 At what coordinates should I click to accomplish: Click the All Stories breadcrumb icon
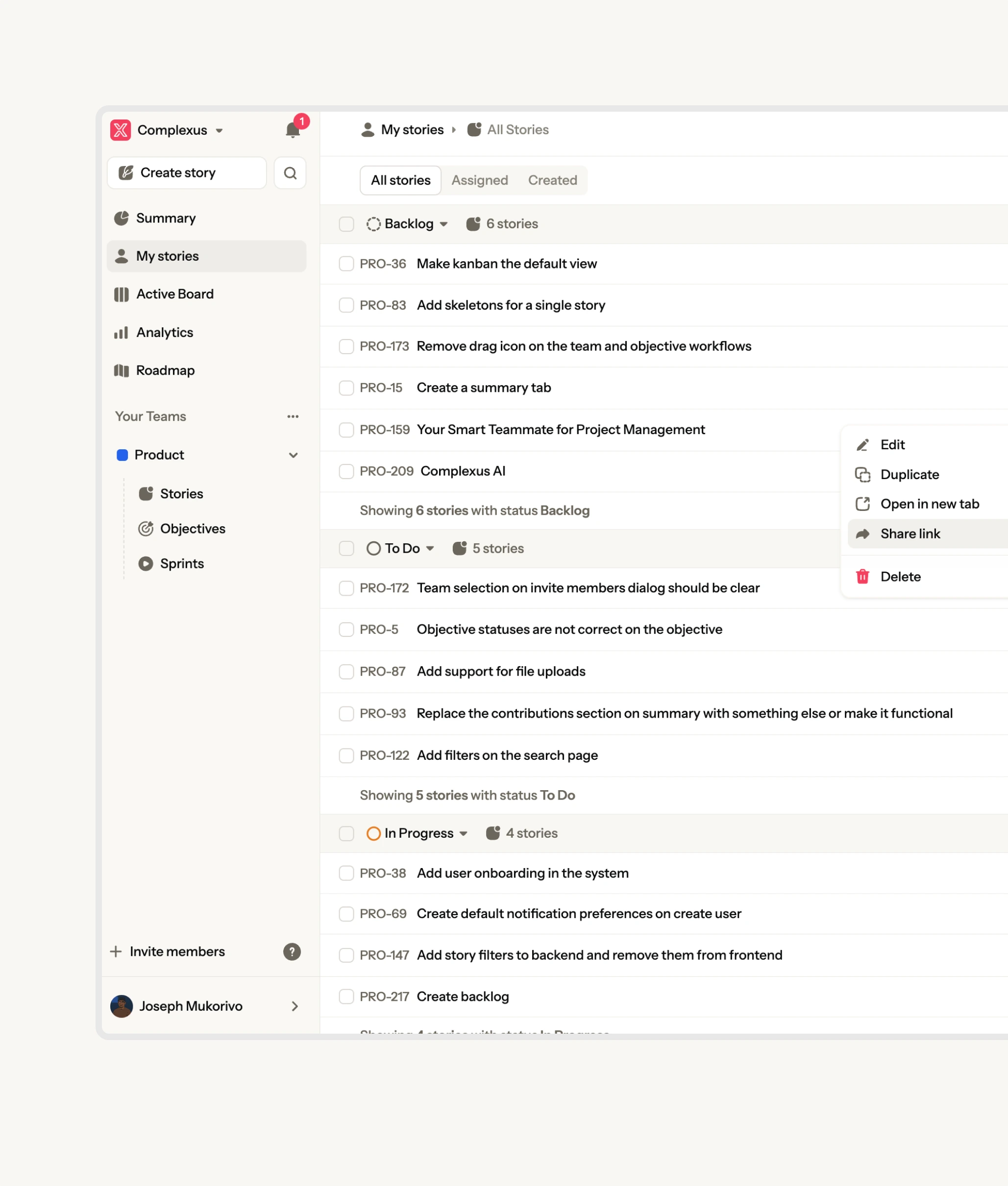[x=474, y=130]
